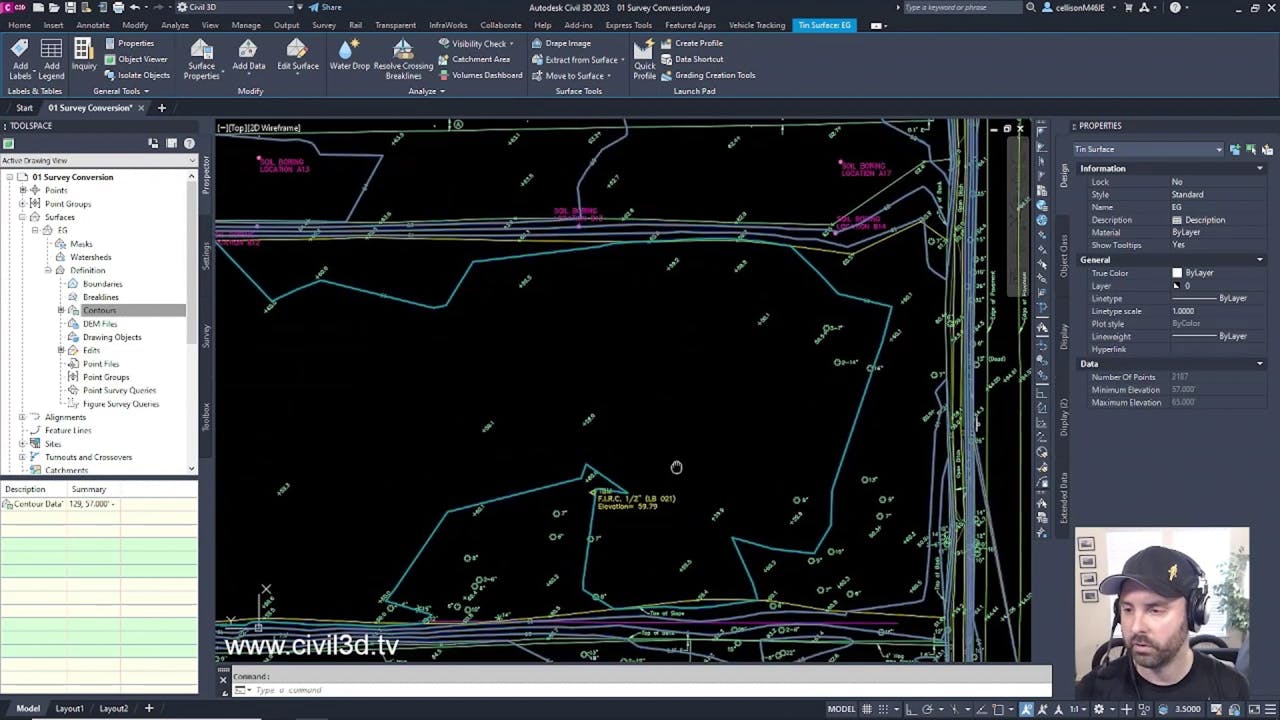Viewport: 1280px width, 720px height.
Task: Expand the Alignments node in Toolspace
Action: click(x=23, y=417)
